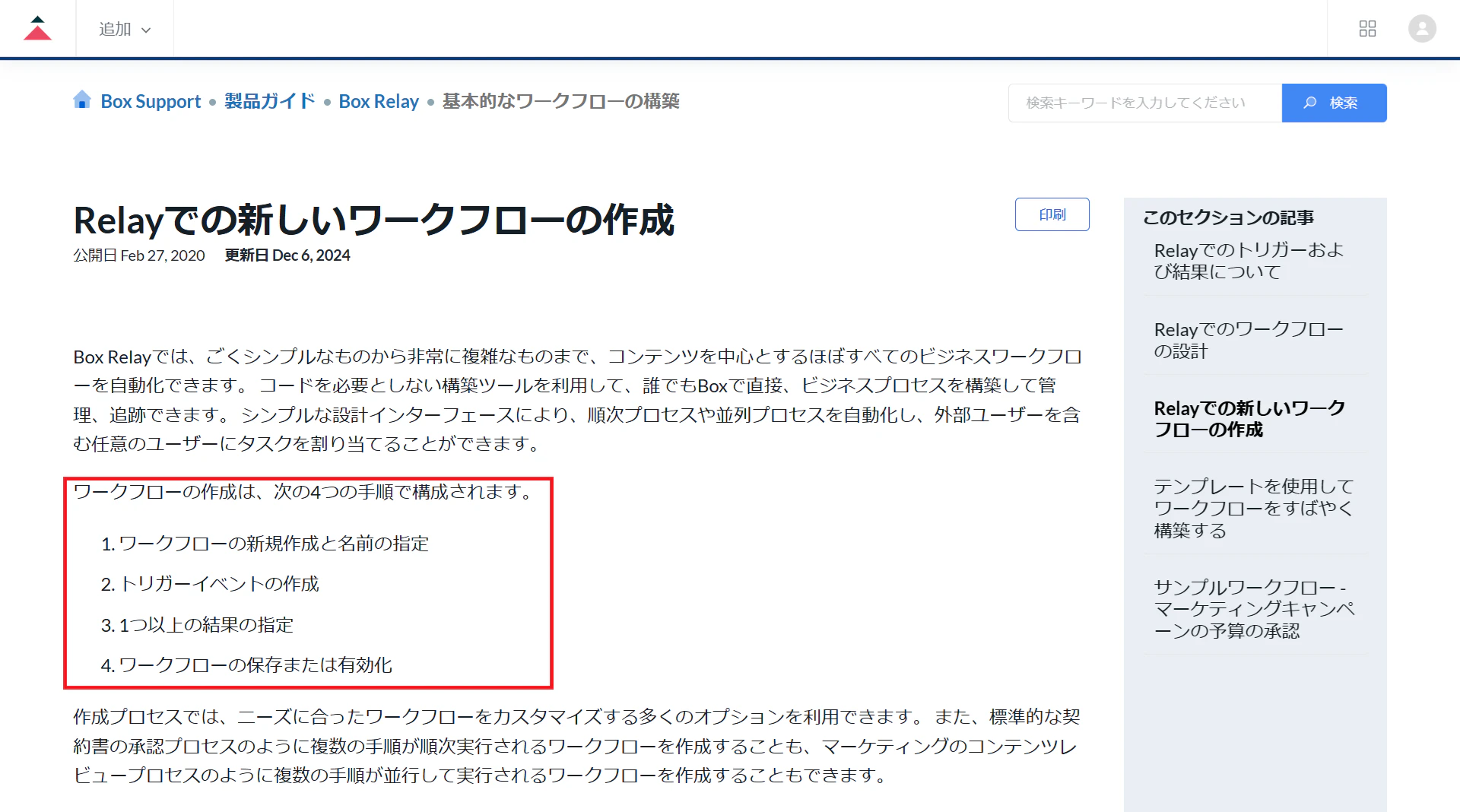Click sentence ワークフローの作成は、次の4つの手順で構成されます
This screenshot has width=1460, height=812.
[x=304, y=492]
